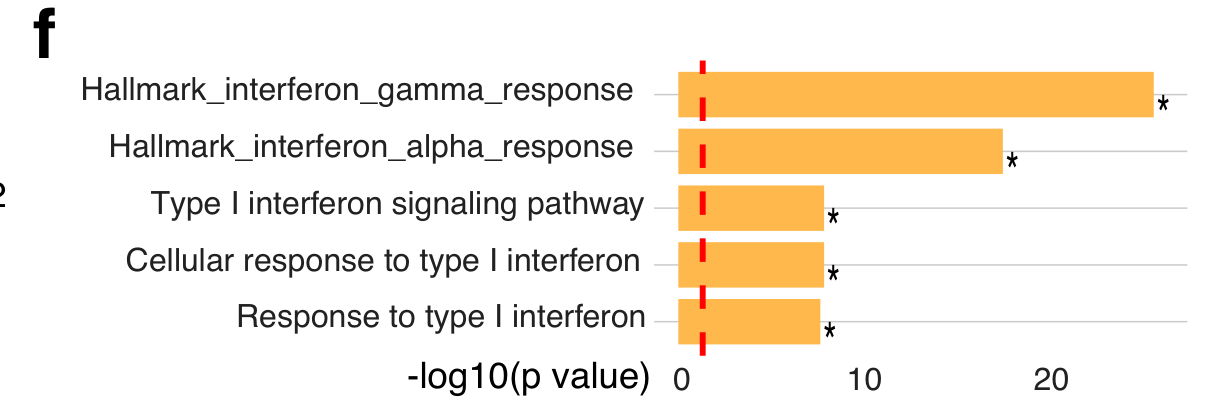Click the -log10(p value) axis title
The width and height of the screenshot is (1224, 417).
[x=529, y=378]
